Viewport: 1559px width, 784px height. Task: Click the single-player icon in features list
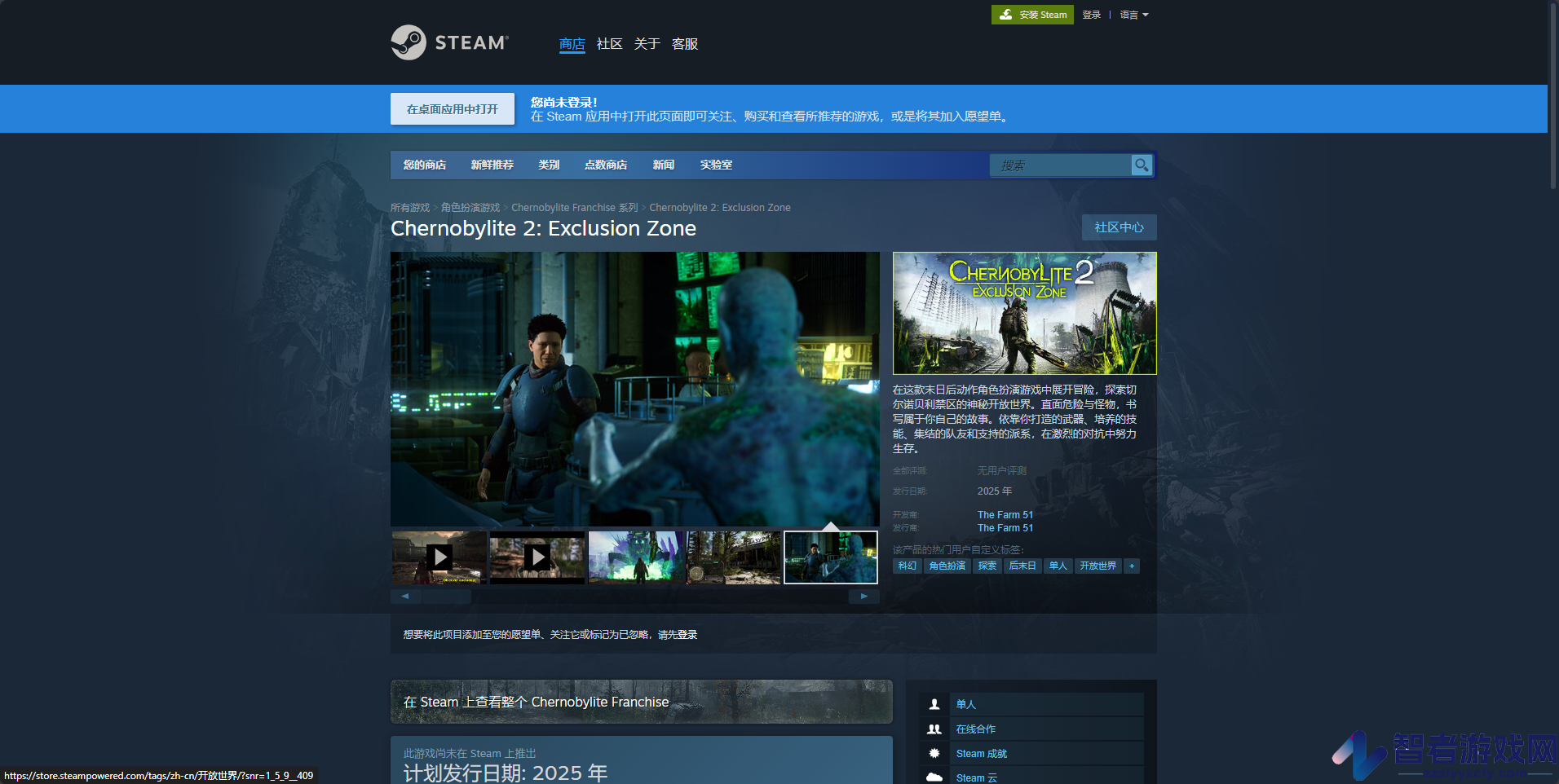coord(934,704)
